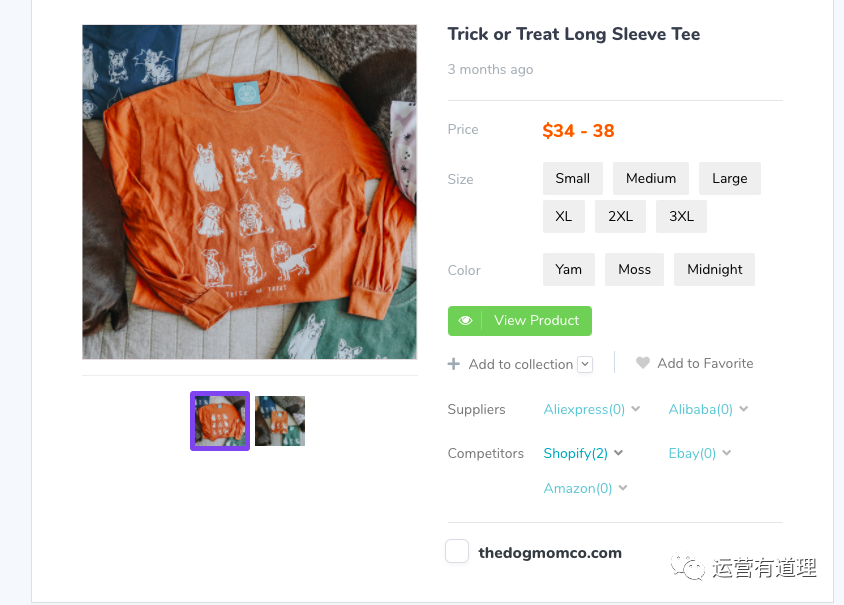Open the Add to collection dropdown arrow
Viewport: 844px width, 605px height.
pos(585,364)
